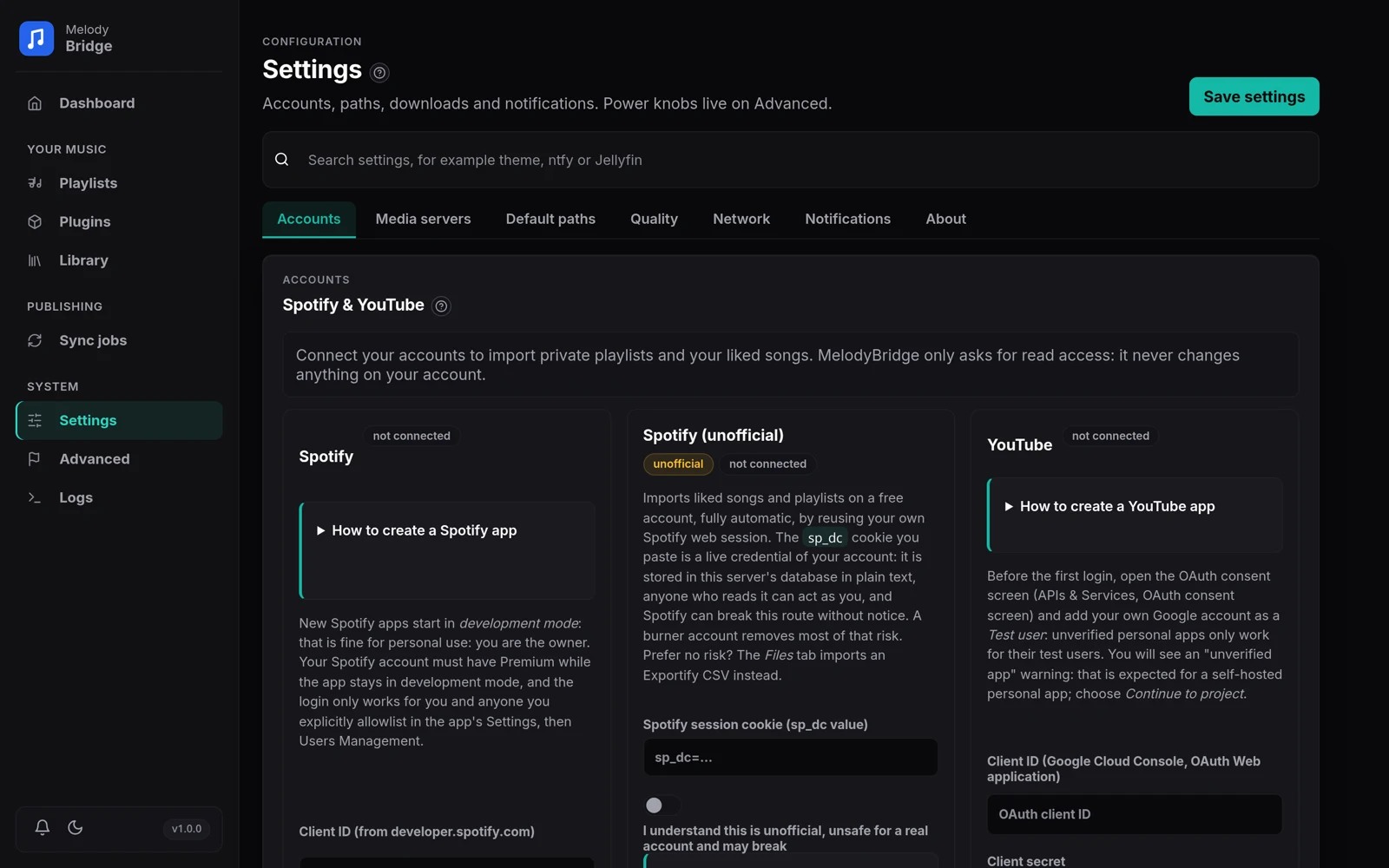This screenshot has width=1389, height=868.
Task: Click the Spotify (unofficial) card heading
Action: pos(713,435)
